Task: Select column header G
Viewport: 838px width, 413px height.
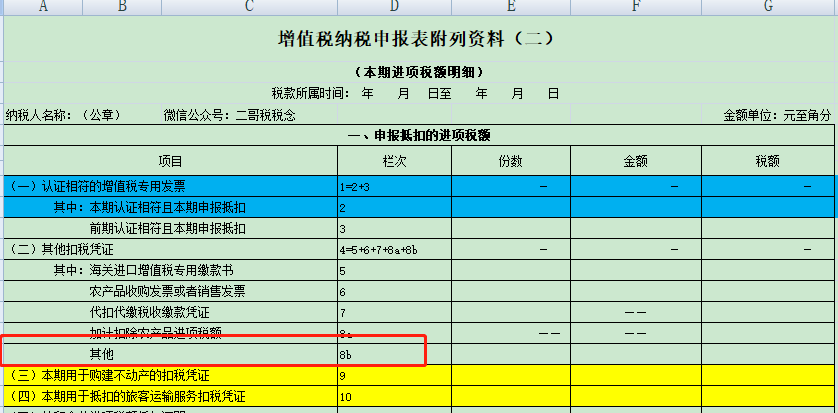Action: 767,7
